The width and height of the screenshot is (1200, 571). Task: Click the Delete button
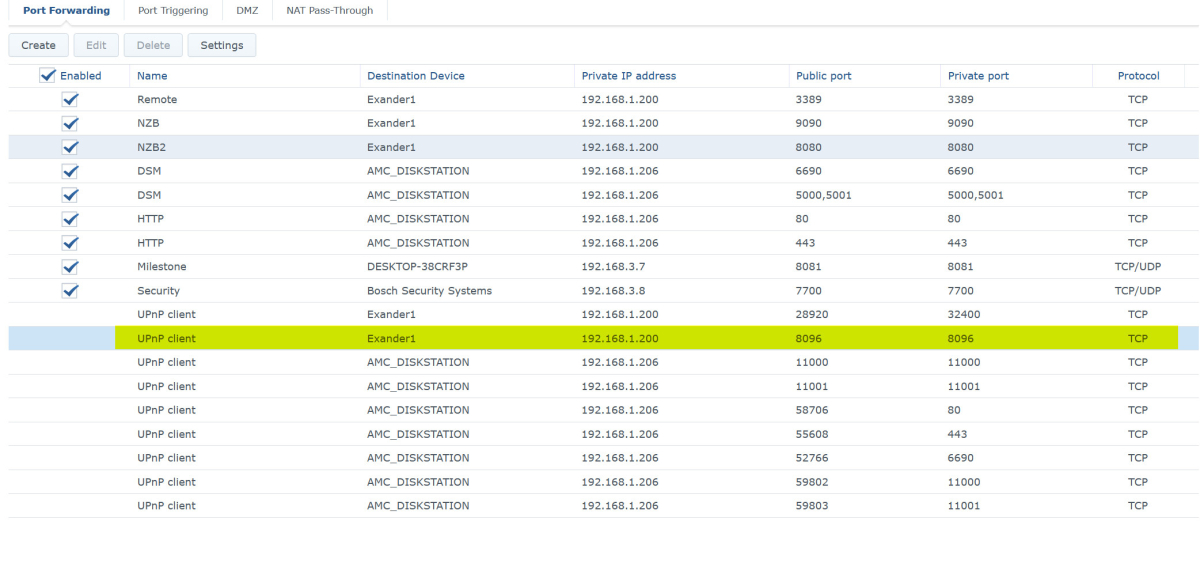click(153, 45)
